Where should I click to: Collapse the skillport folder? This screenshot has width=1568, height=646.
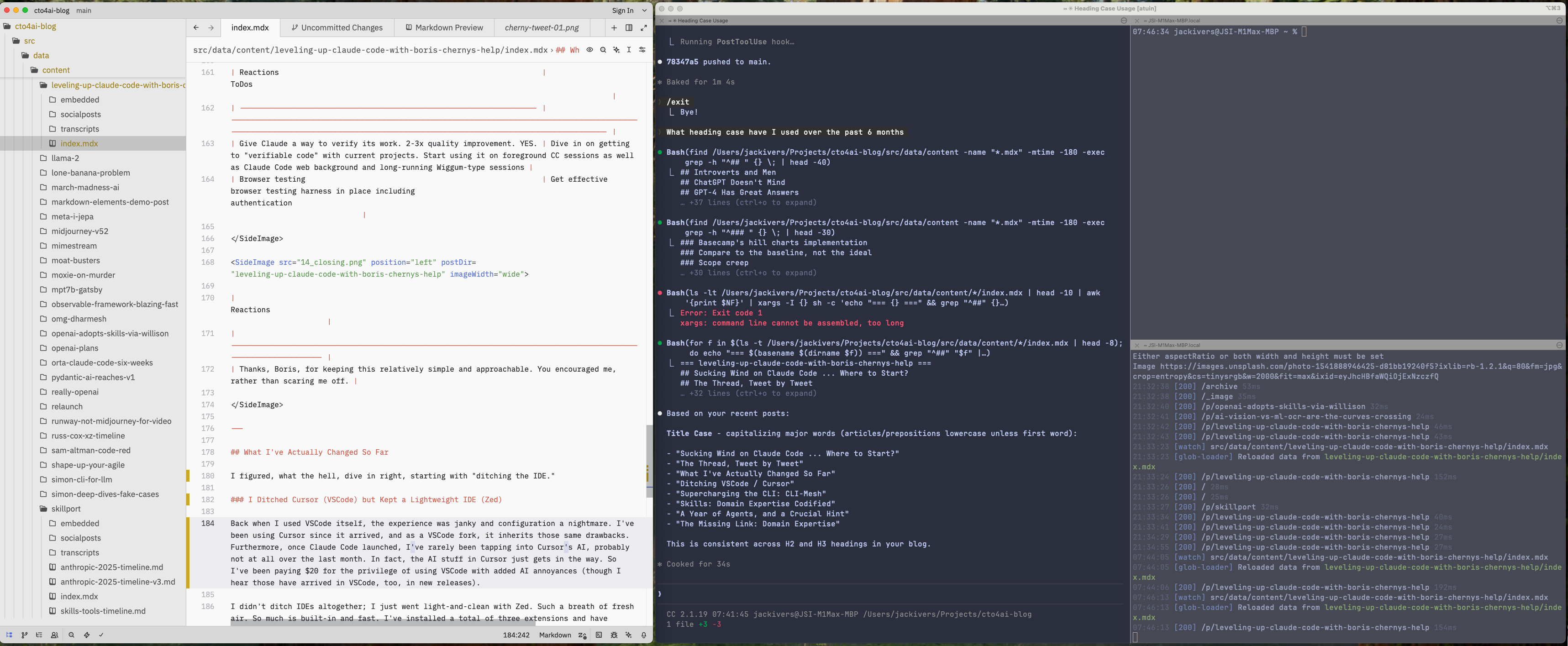click(66, 509)
